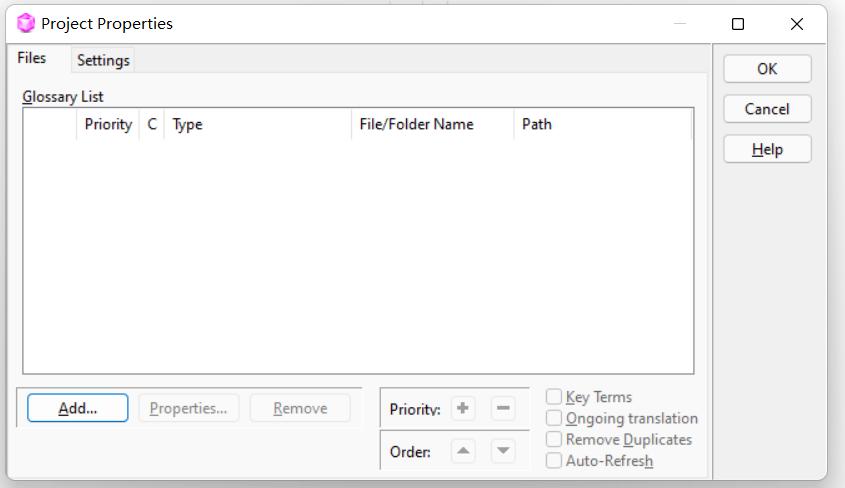Click the Remove button
The height and width of the screenshot is (488, 845).
[x=300, y=408]
